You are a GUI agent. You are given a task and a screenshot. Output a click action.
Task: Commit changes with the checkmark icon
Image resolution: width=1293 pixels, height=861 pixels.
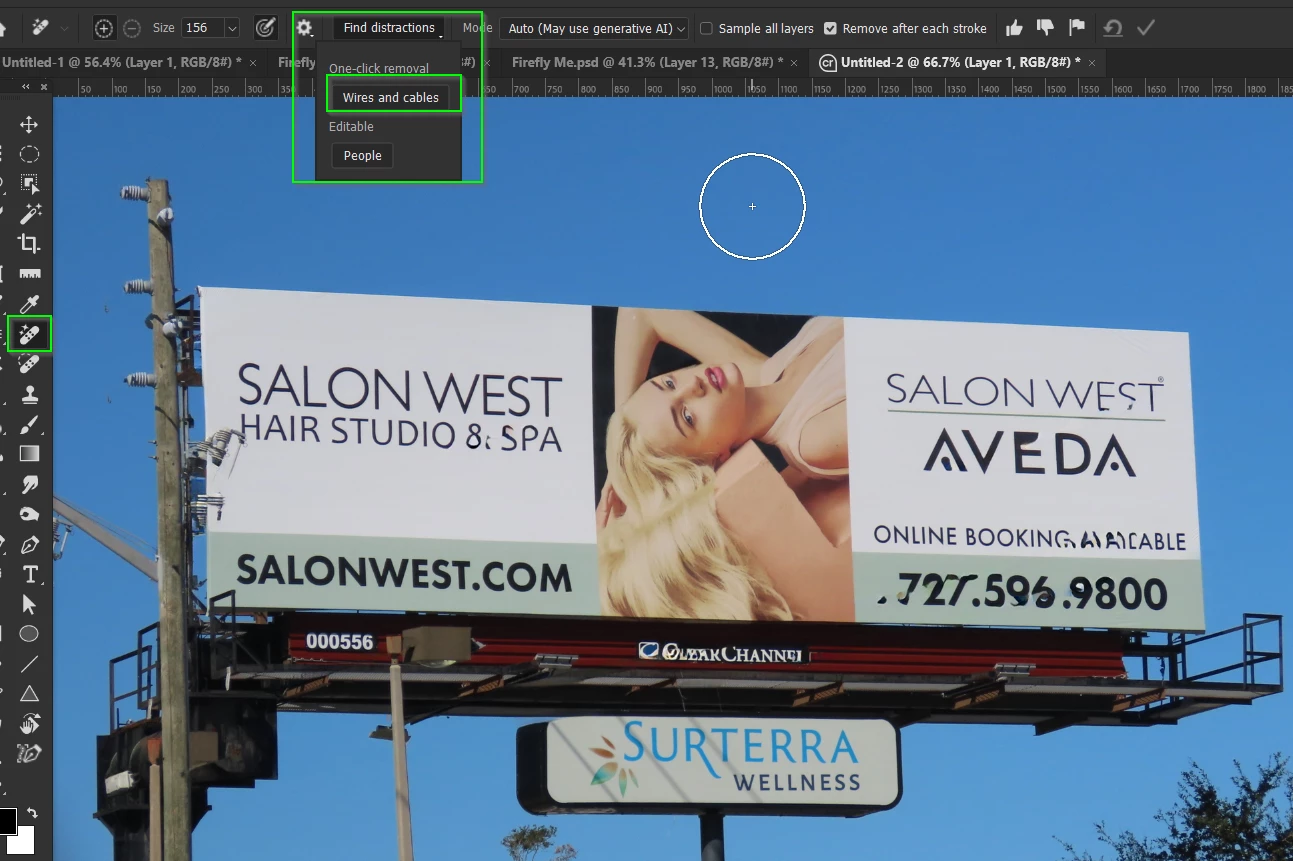point(1146,28)
